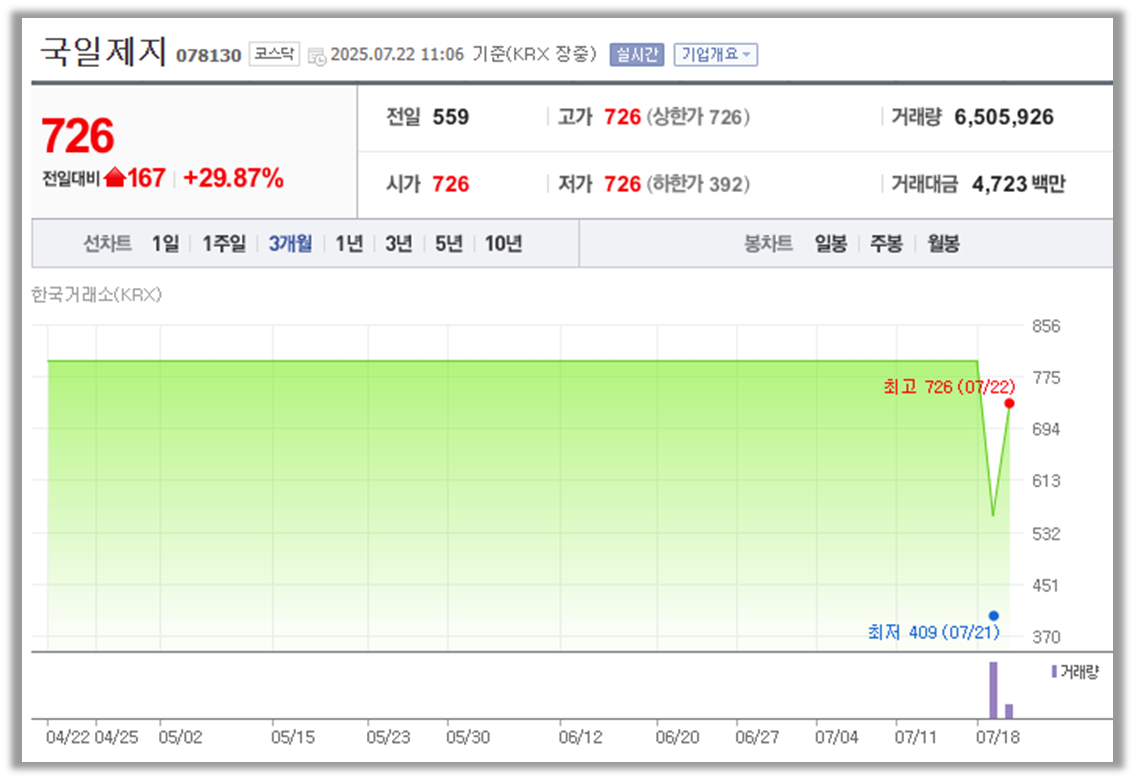The height and width of the screenshot is (780, 1135).
Task: Expand the 기업개요 dropdown
Action: click(x=716, y=54)
